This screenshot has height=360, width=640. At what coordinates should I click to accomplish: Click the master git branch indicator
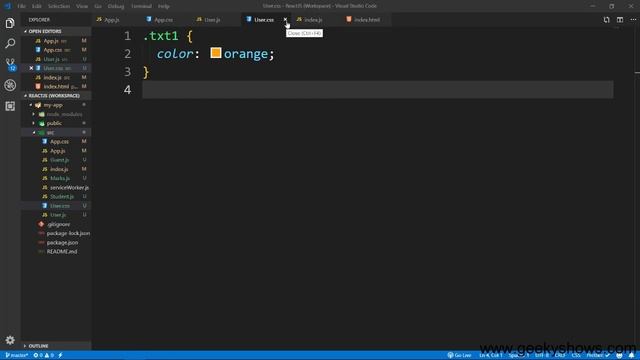pos(16,355)
